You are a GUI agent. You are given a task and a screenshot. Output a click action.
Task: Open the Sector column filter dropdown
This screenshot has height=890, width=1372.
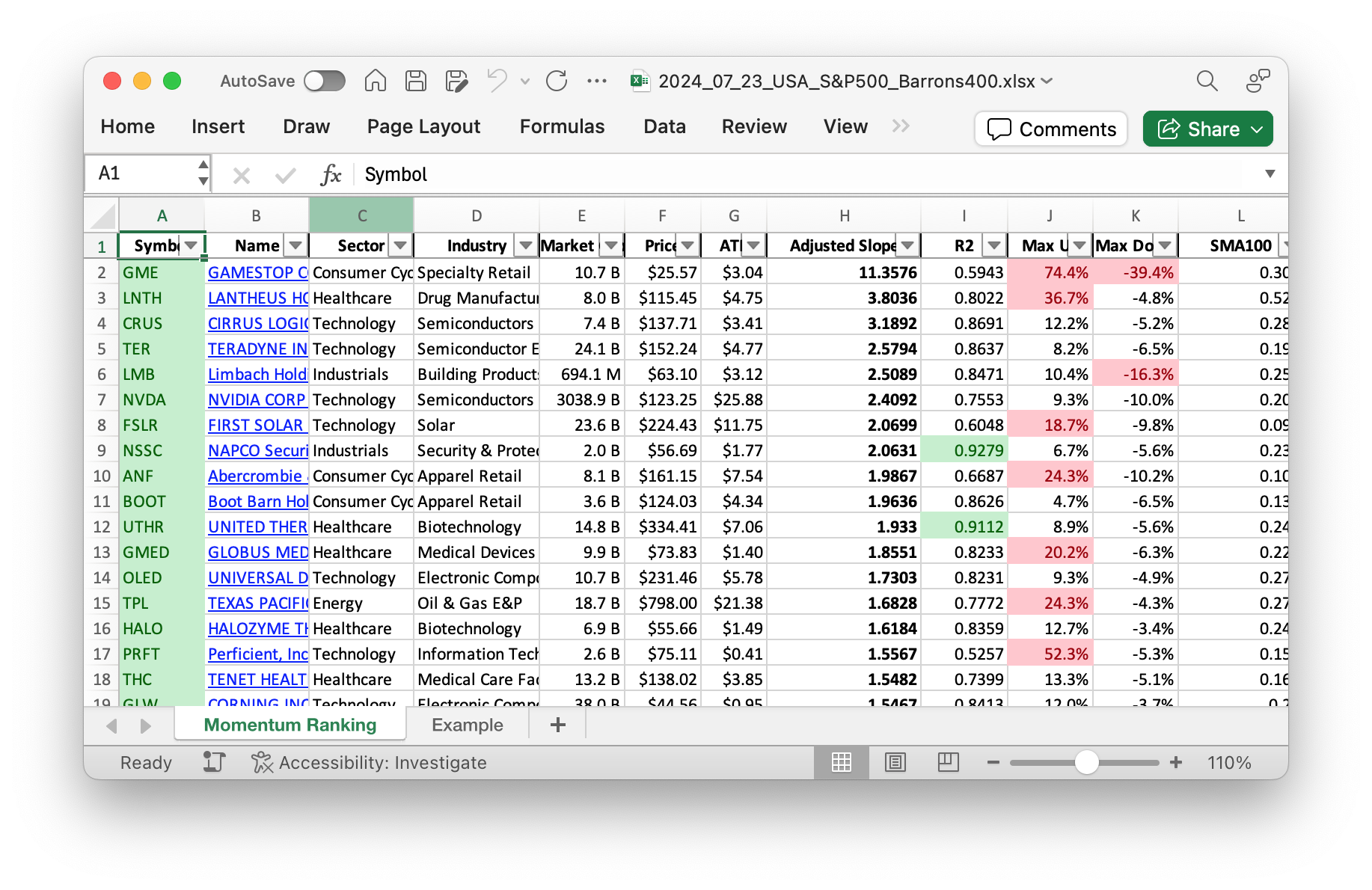400,245
